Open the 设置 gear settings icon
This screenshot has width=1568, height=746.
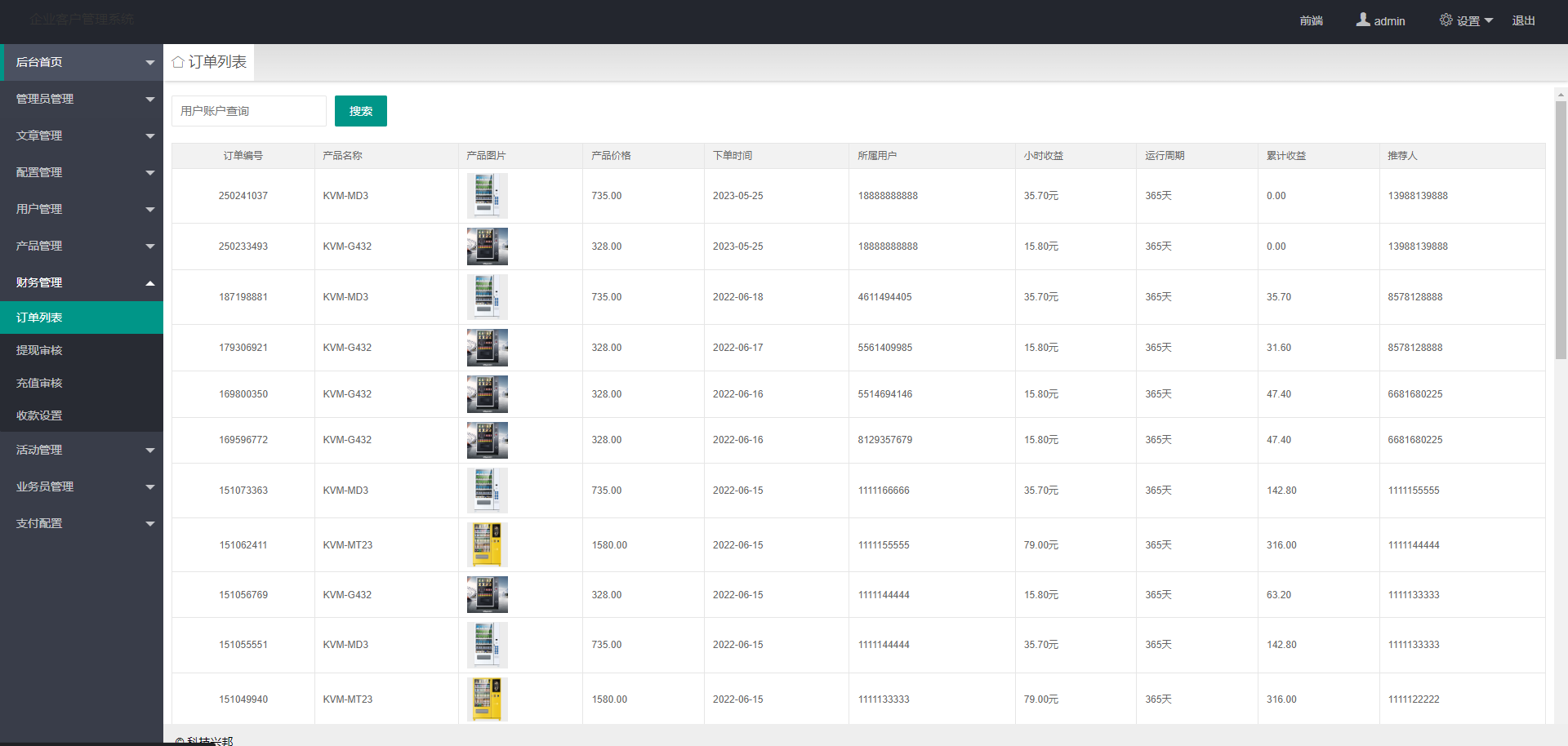(1445, 20)
